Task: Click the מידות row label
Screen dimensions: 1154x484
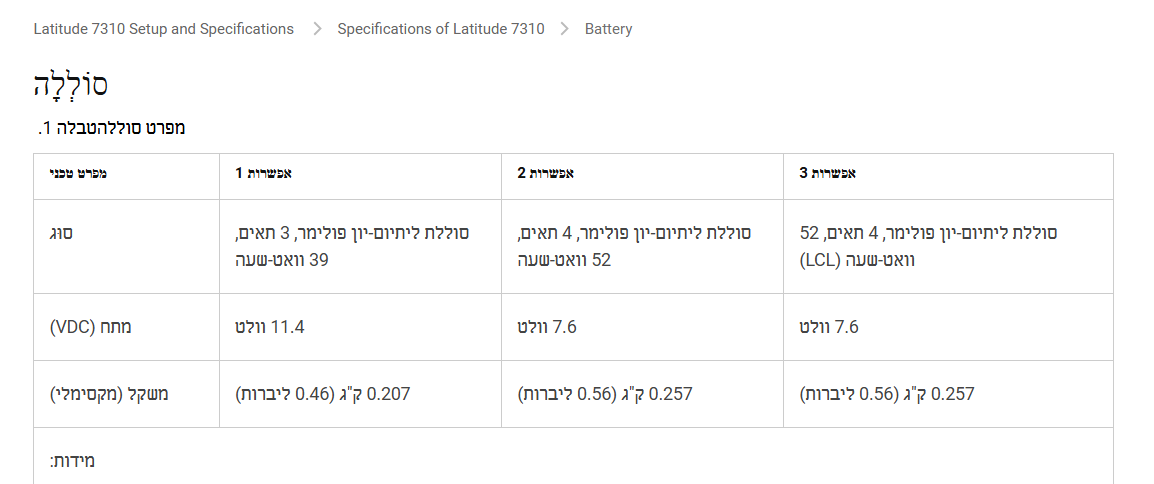Action: click(x=72, y=461)
